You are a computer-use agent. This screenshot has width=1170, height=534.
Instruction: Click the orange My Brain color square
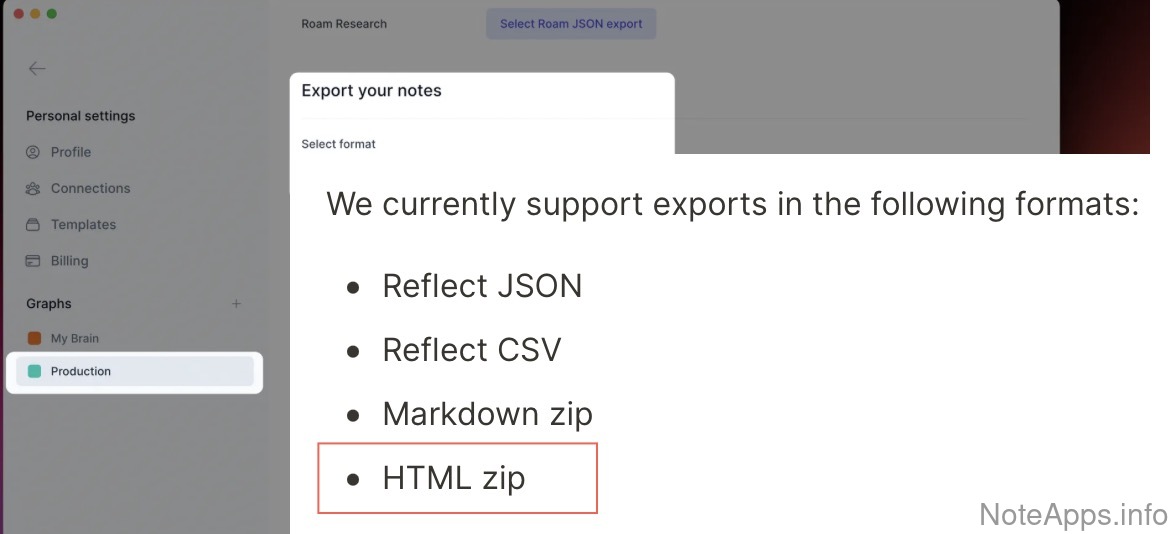pos(34,339)
